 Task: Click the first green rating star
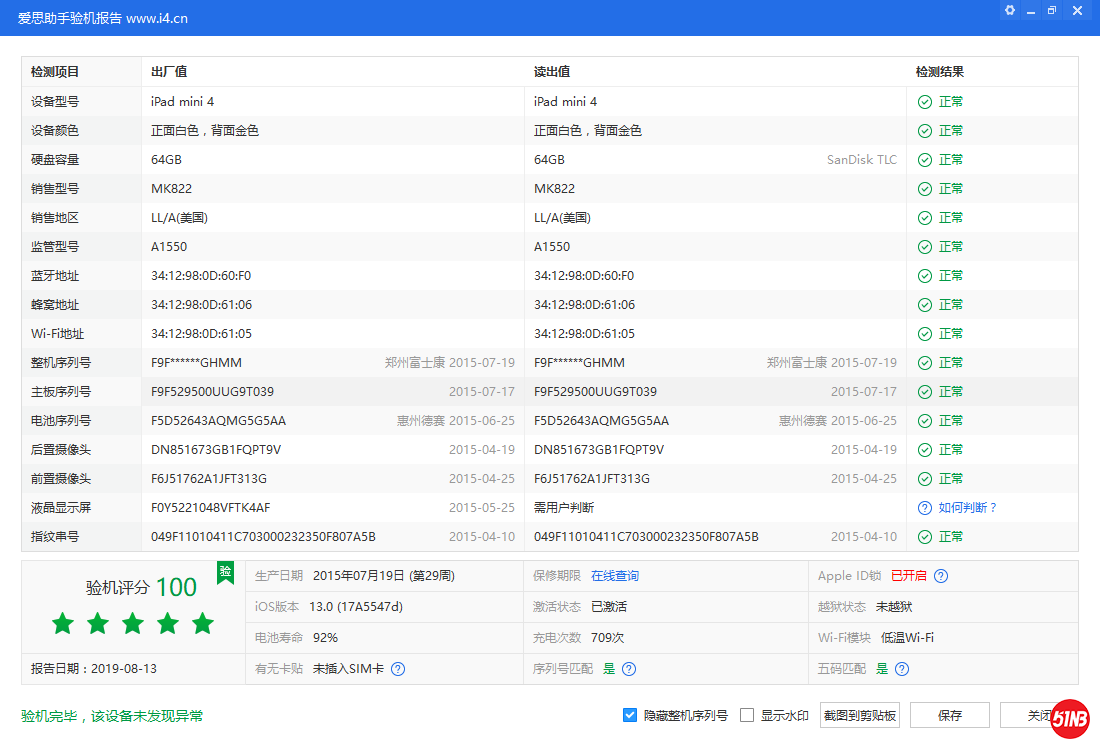tap(63, 624)
